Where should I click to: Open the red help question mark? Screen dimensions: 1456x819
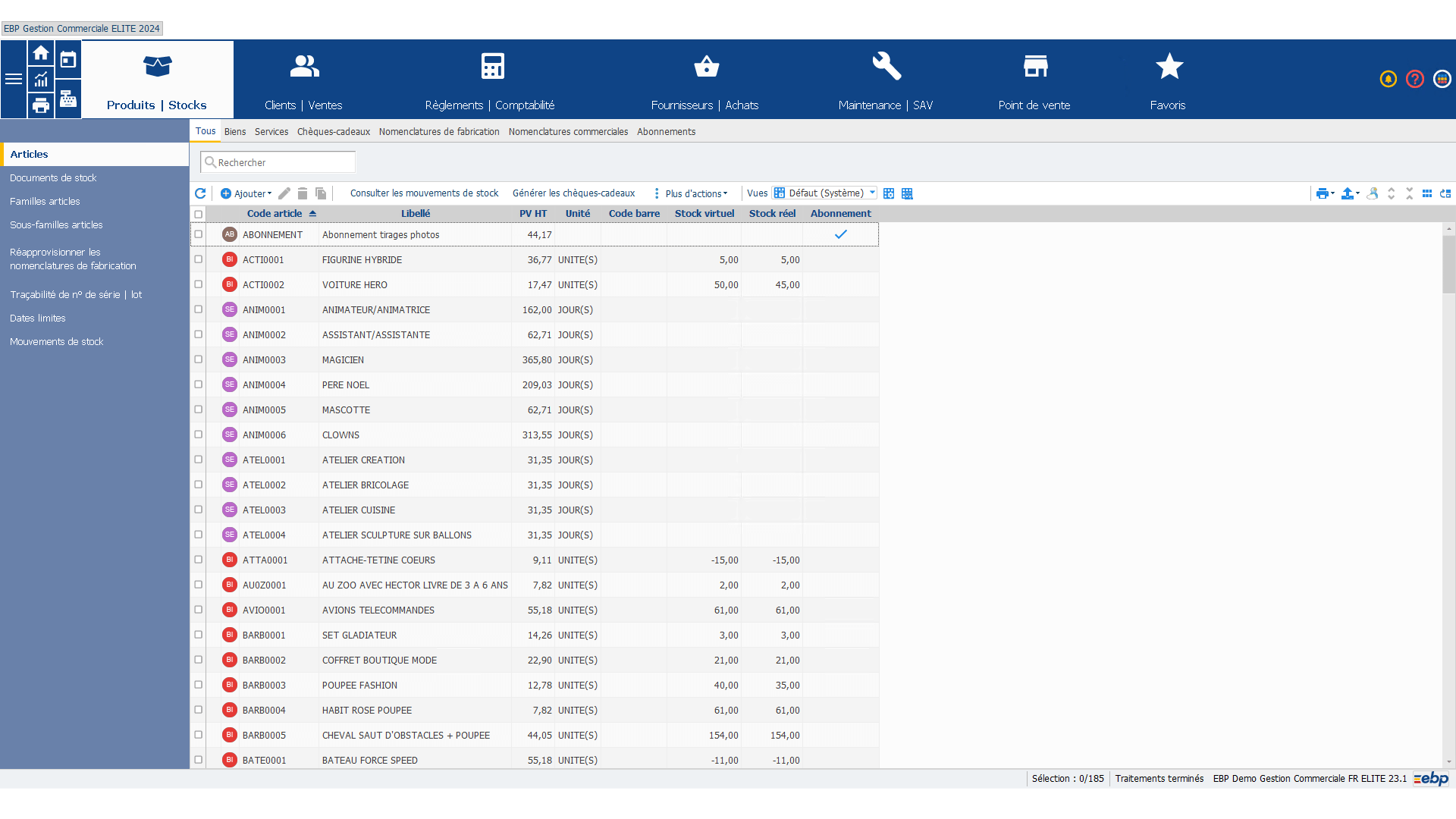(x=1414, y=79)
